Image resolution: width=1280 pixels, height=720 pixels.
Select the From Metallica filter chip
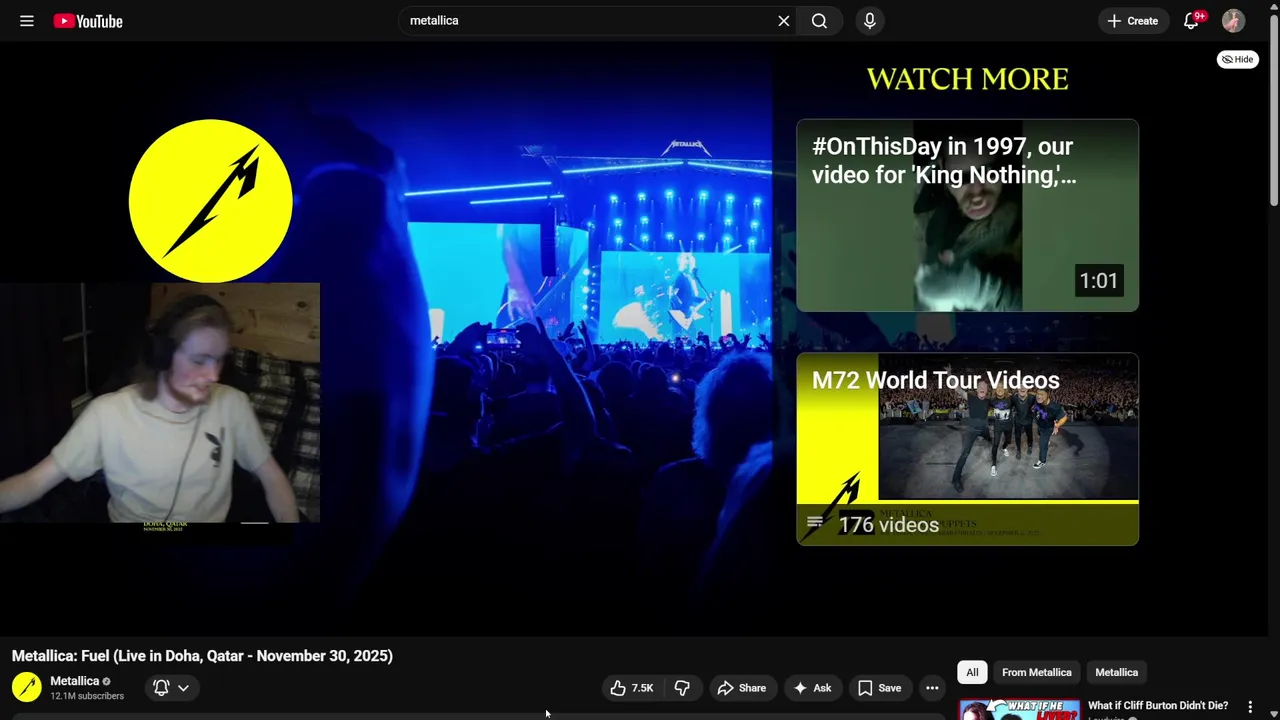[1037, 672]
